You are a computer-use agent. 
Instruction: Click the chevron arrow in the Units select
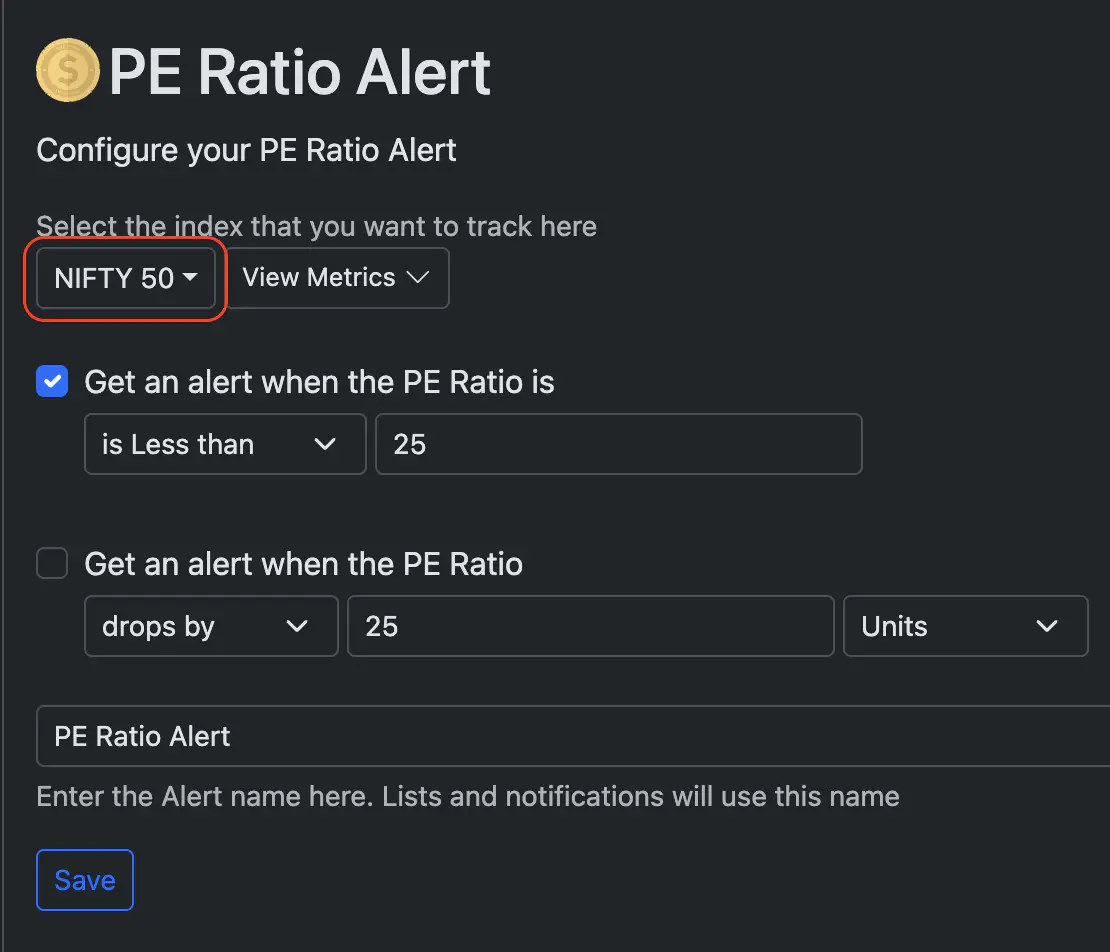(x=1046, y=626)
